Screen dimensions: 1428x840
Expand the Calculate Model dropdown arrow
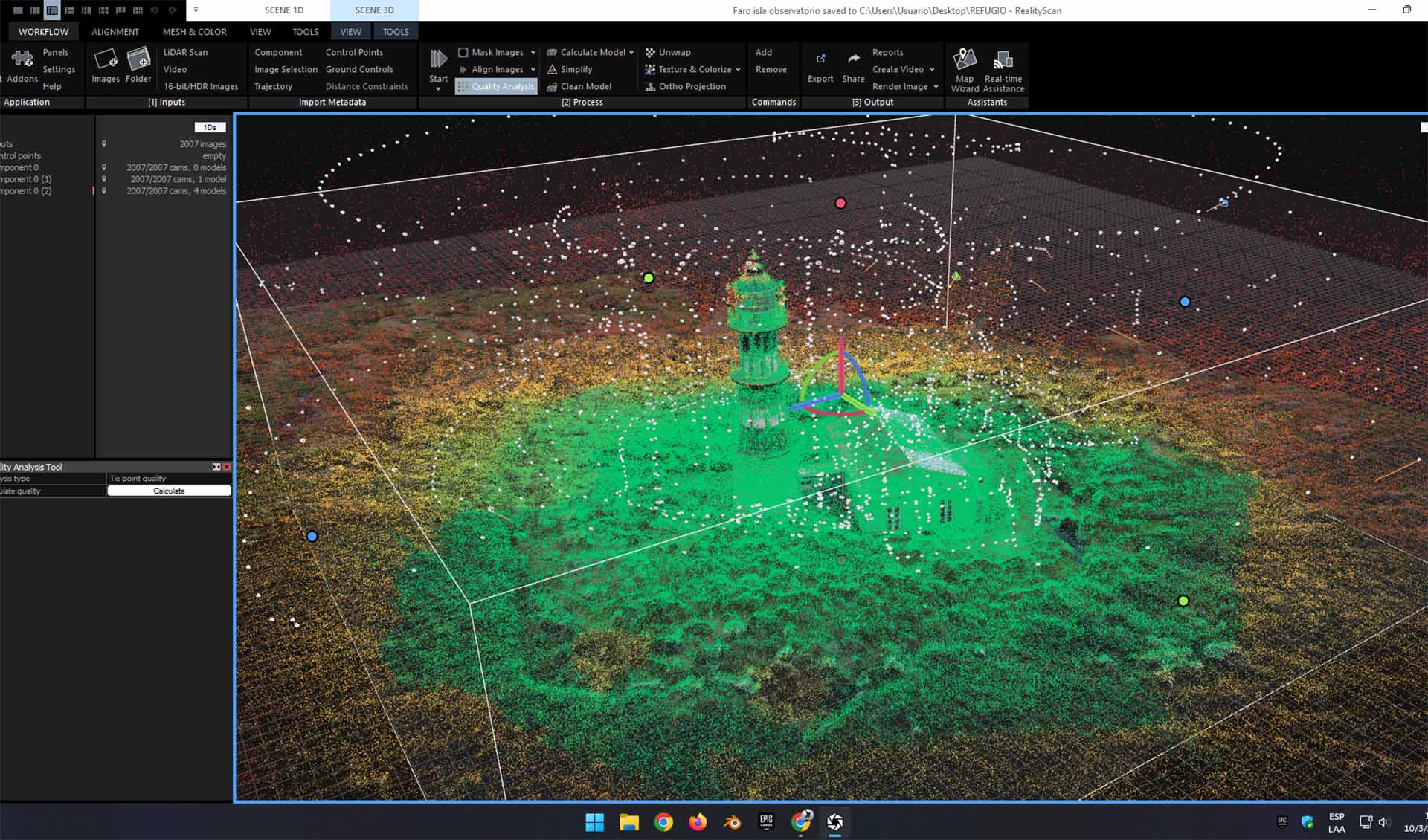(631, 53)
